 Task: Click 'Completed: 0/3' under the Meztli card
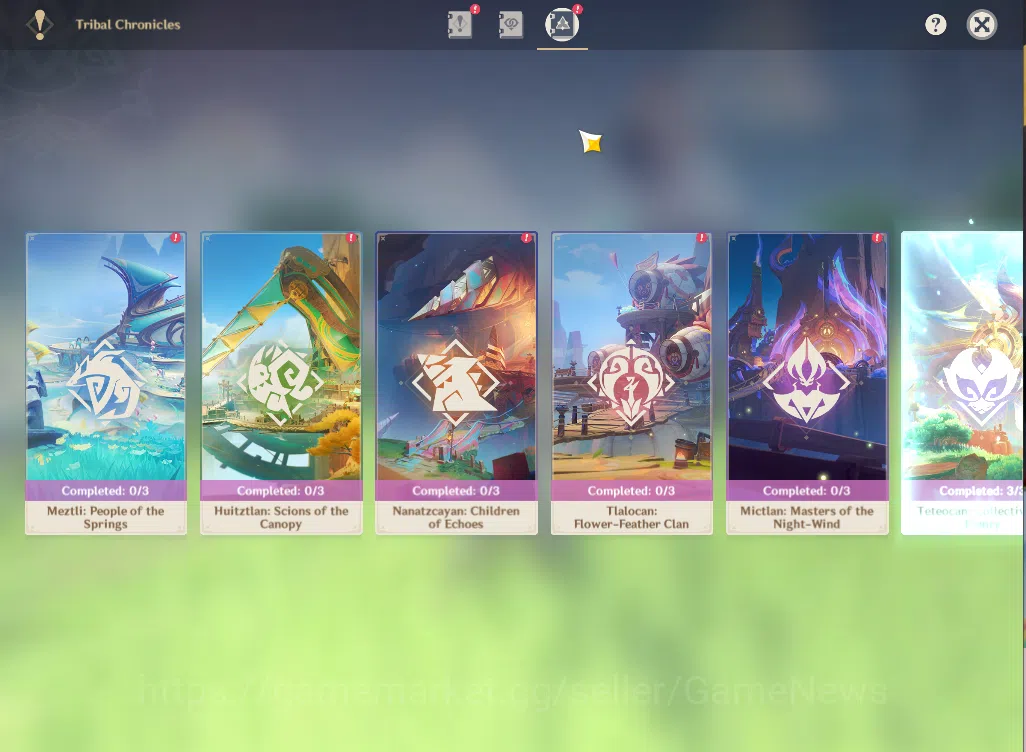pos(105,491)
